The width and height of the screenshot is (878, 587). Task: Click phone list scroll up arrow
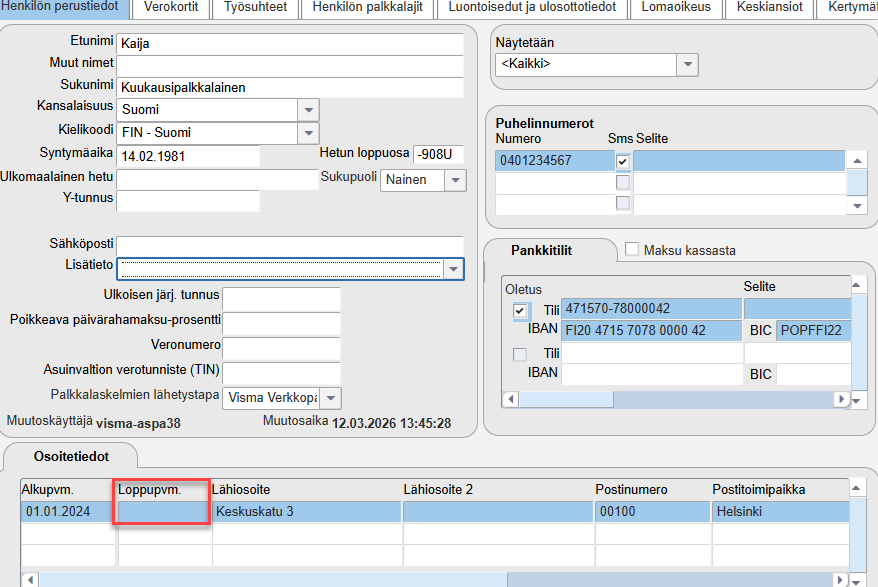point(857,161)
